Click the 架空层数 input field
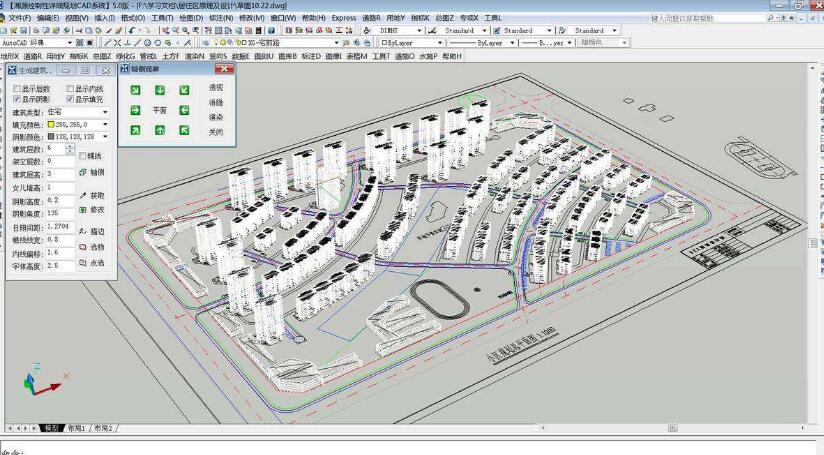 (60, 161)
